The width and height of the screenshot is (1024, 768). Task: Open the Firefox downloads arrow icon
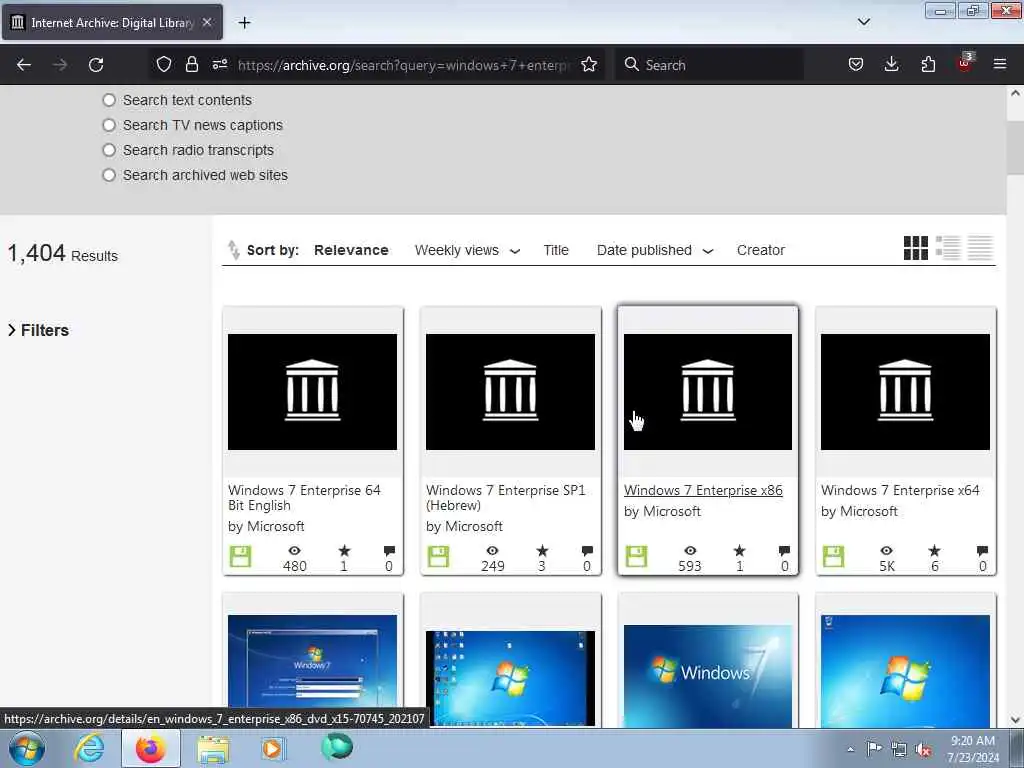point(891,64)
